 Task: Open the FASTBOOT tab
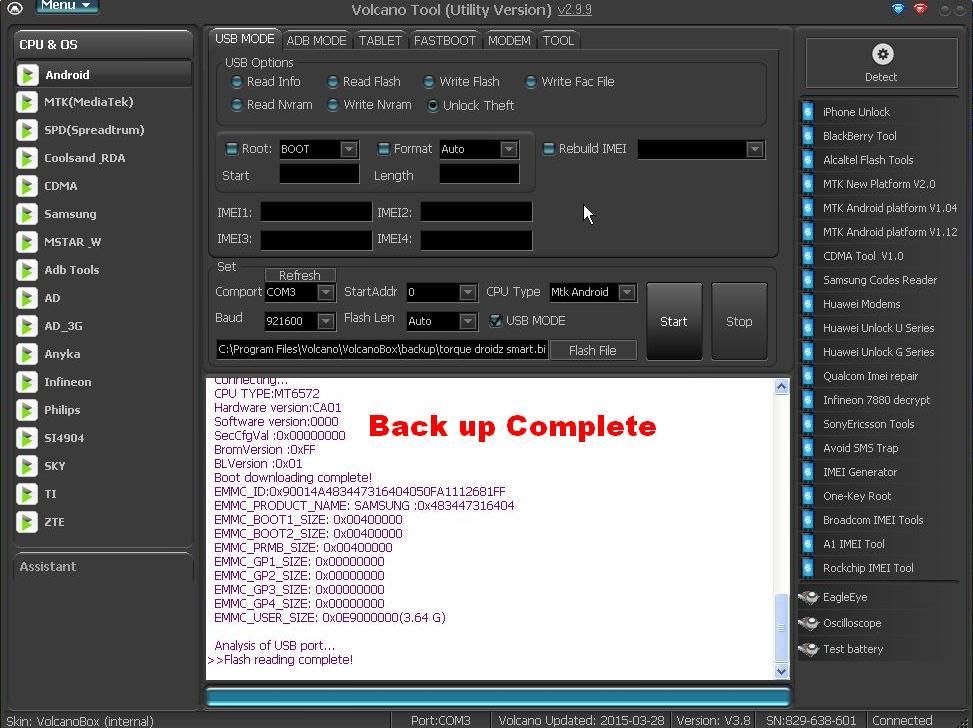444,40
